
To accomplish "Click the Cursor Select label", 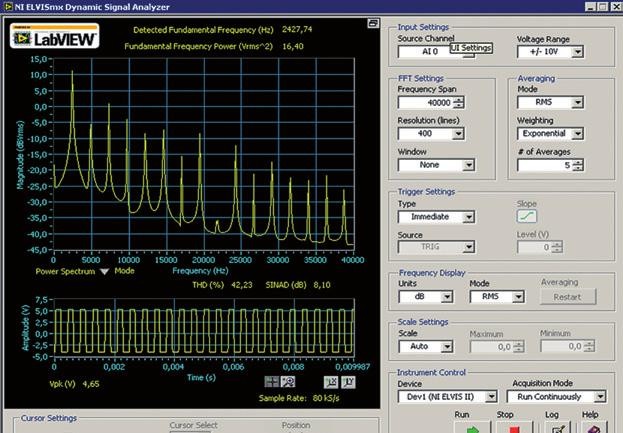I will pos(193,425).
